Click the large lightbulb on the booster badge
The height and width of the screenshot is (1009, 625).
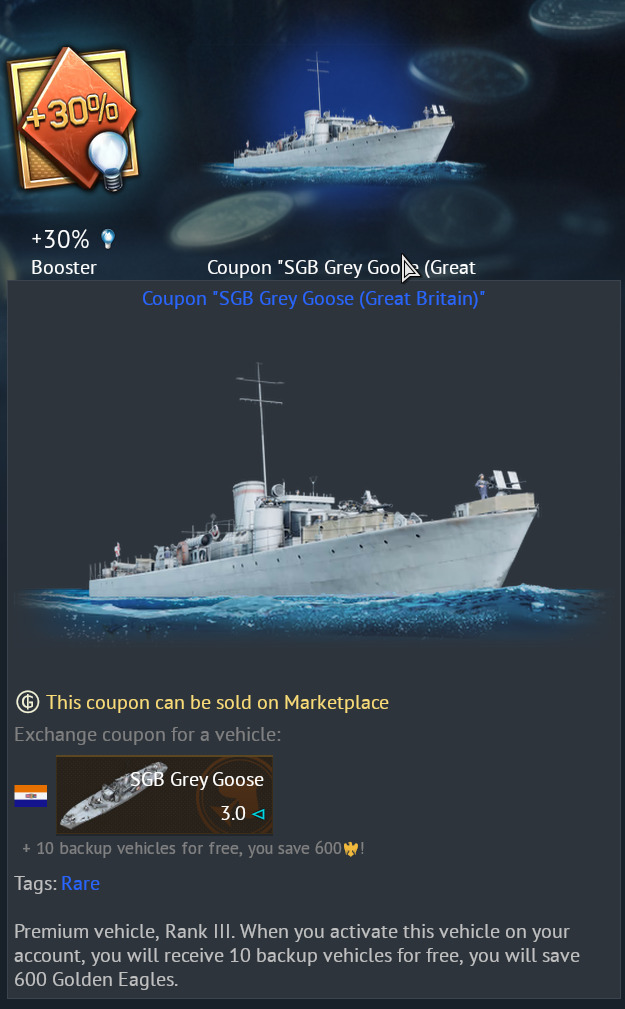[108, 158]
